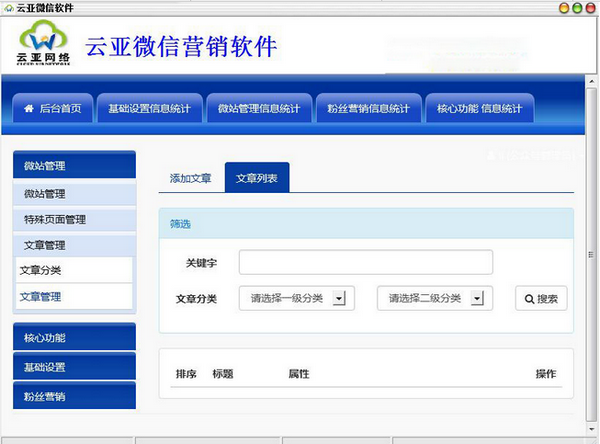600x444 pixels.
Task: Expand the 粉丝营销 sidebar section
Action: tap(75, 396)
